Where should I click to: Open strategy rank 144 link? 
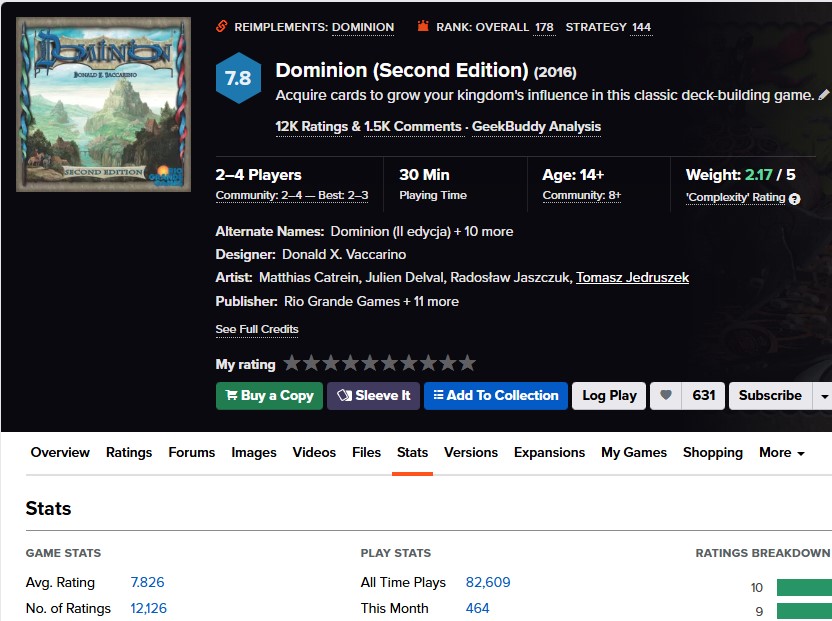pos(641,27)
